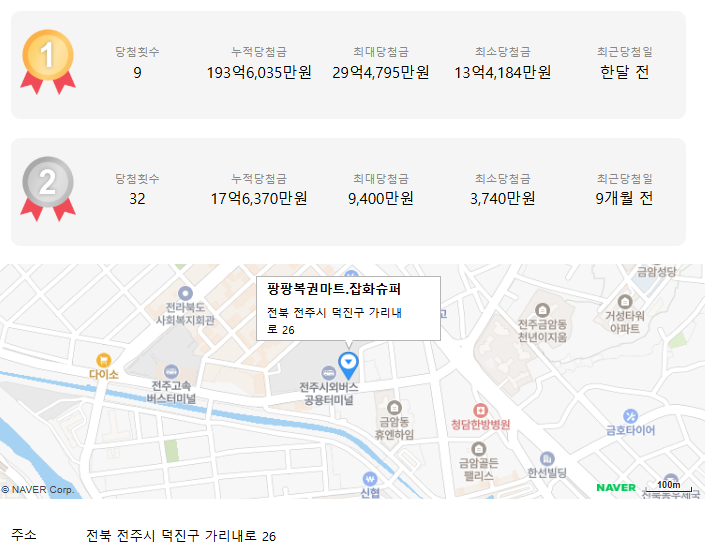Viewport: 712px width, 553px height.
Task: Click the 전주시외버스공용터미널 bus icon
Action: pos(328,373)
